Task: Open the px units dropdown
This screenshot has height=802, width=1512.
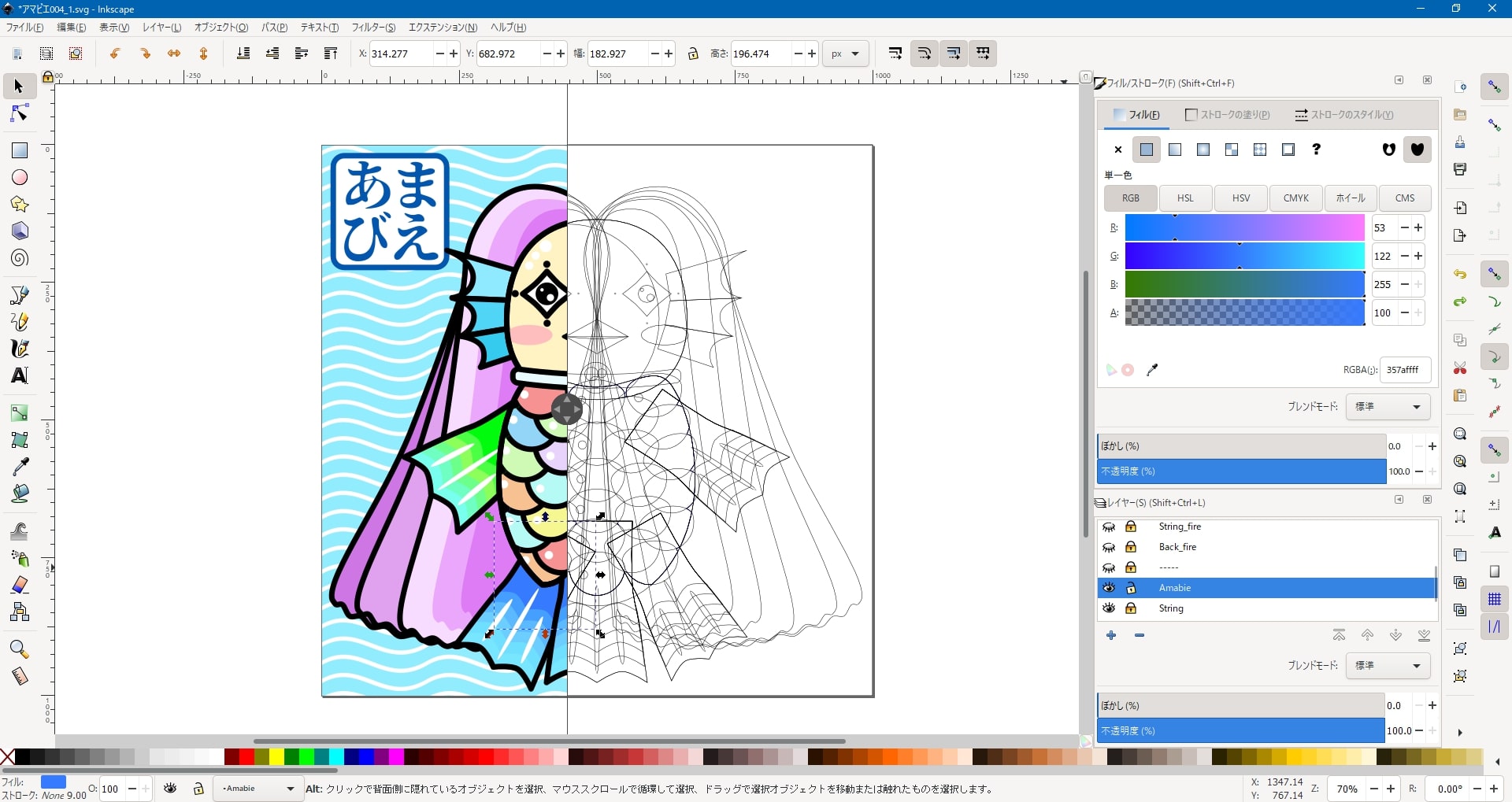Action: (x=846, y=54)
